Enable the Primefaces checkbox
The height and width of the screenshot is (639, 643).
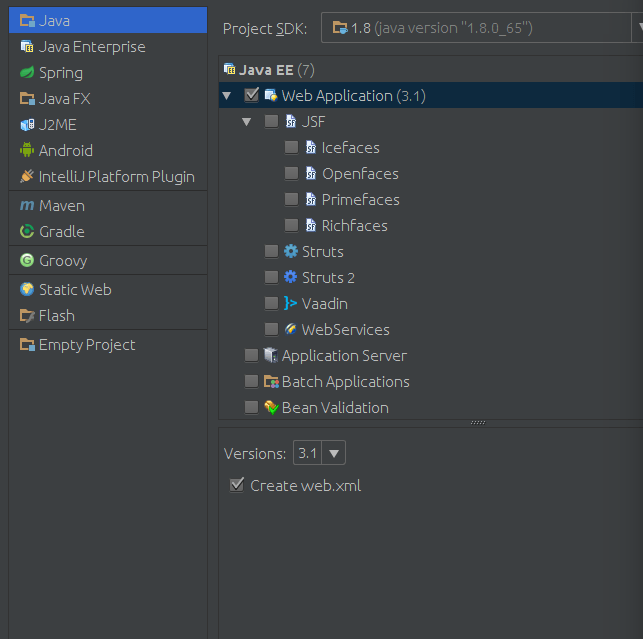click(x=291, y=200)
